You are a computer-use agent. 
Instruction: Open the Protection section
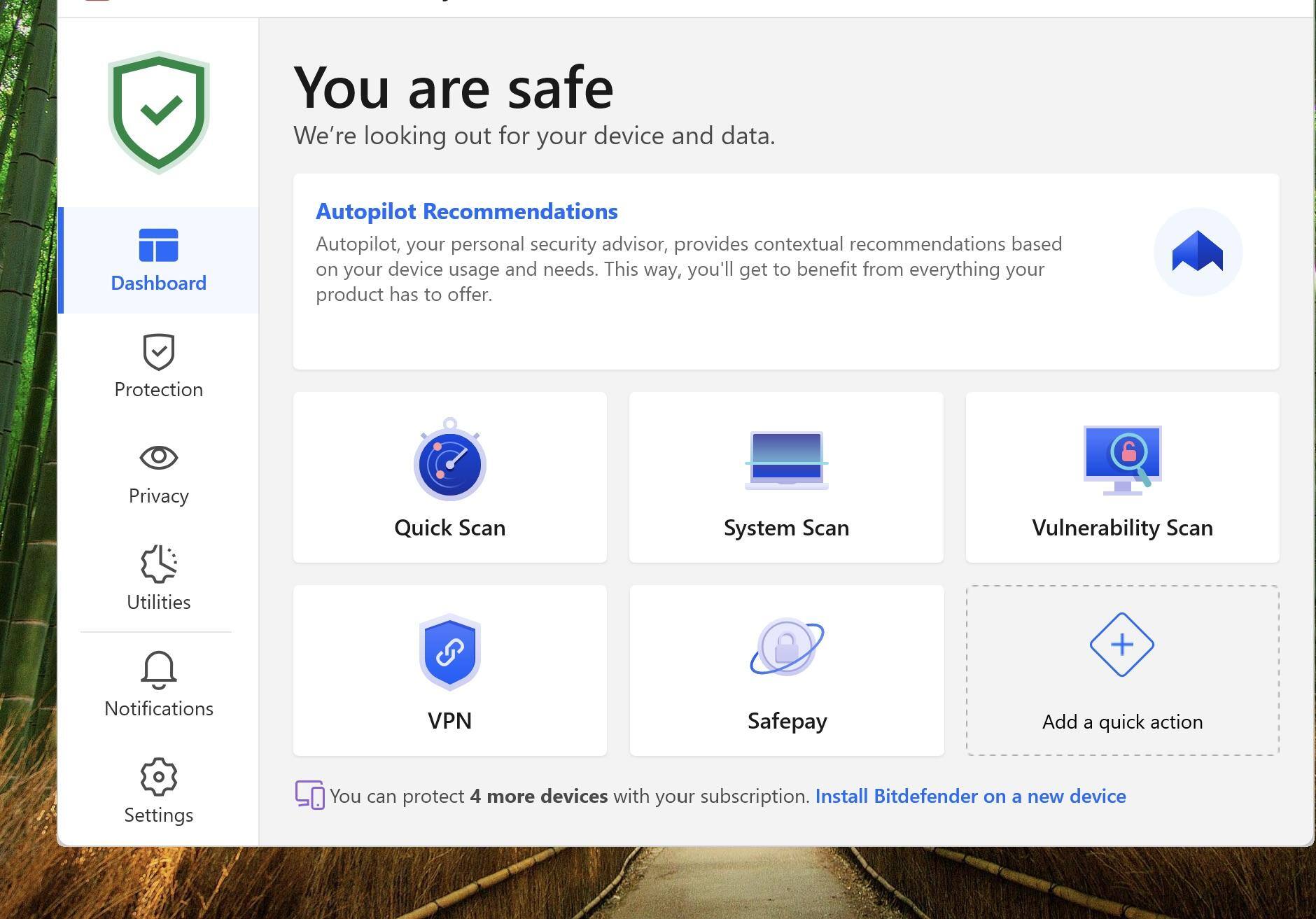(159, 367)
